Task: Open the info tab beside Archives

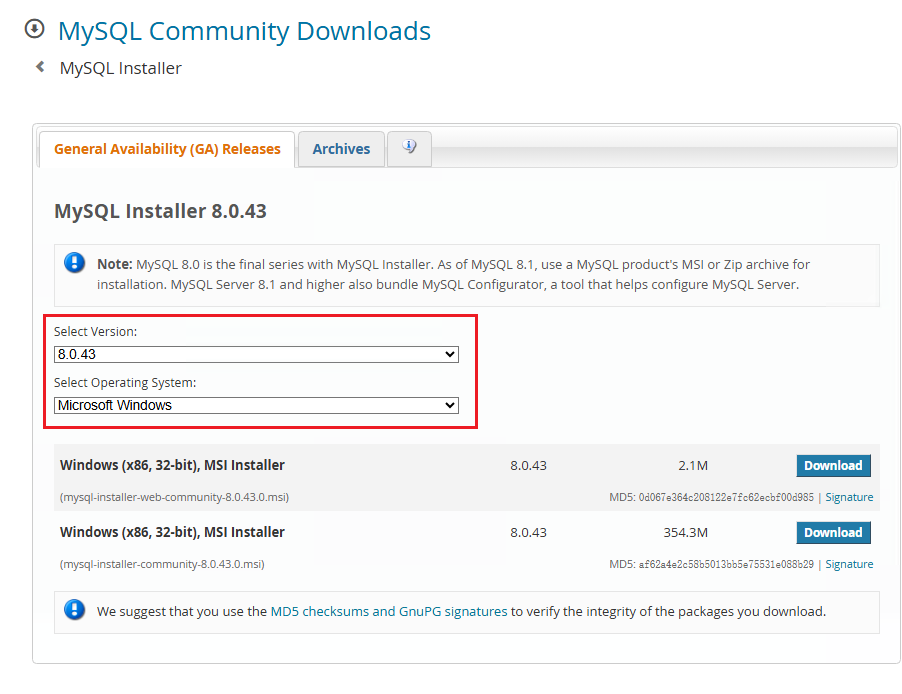Action: click(408, 148)
